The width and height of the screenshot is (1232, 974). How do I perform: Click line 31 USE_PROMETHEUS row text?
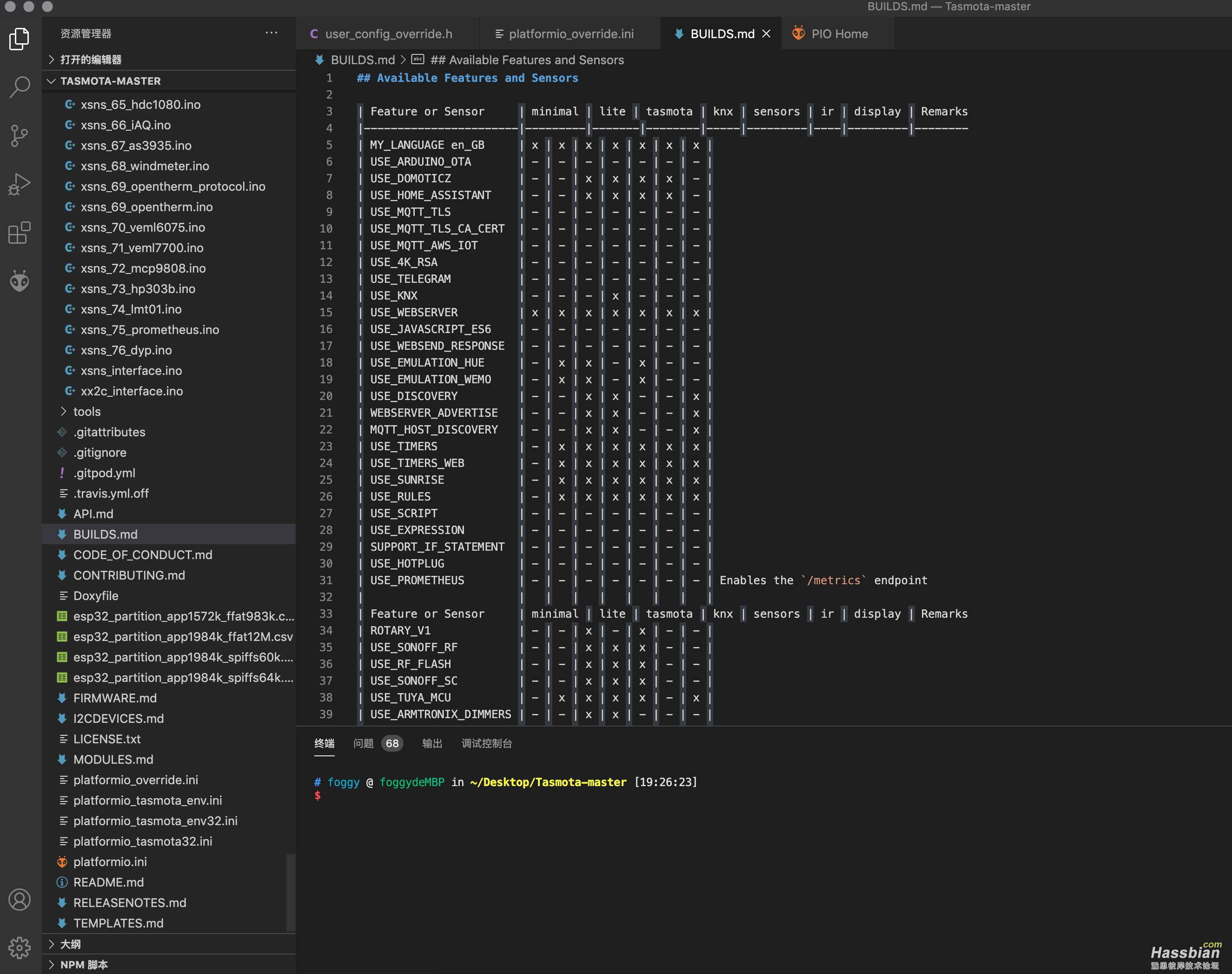[417, 580]
